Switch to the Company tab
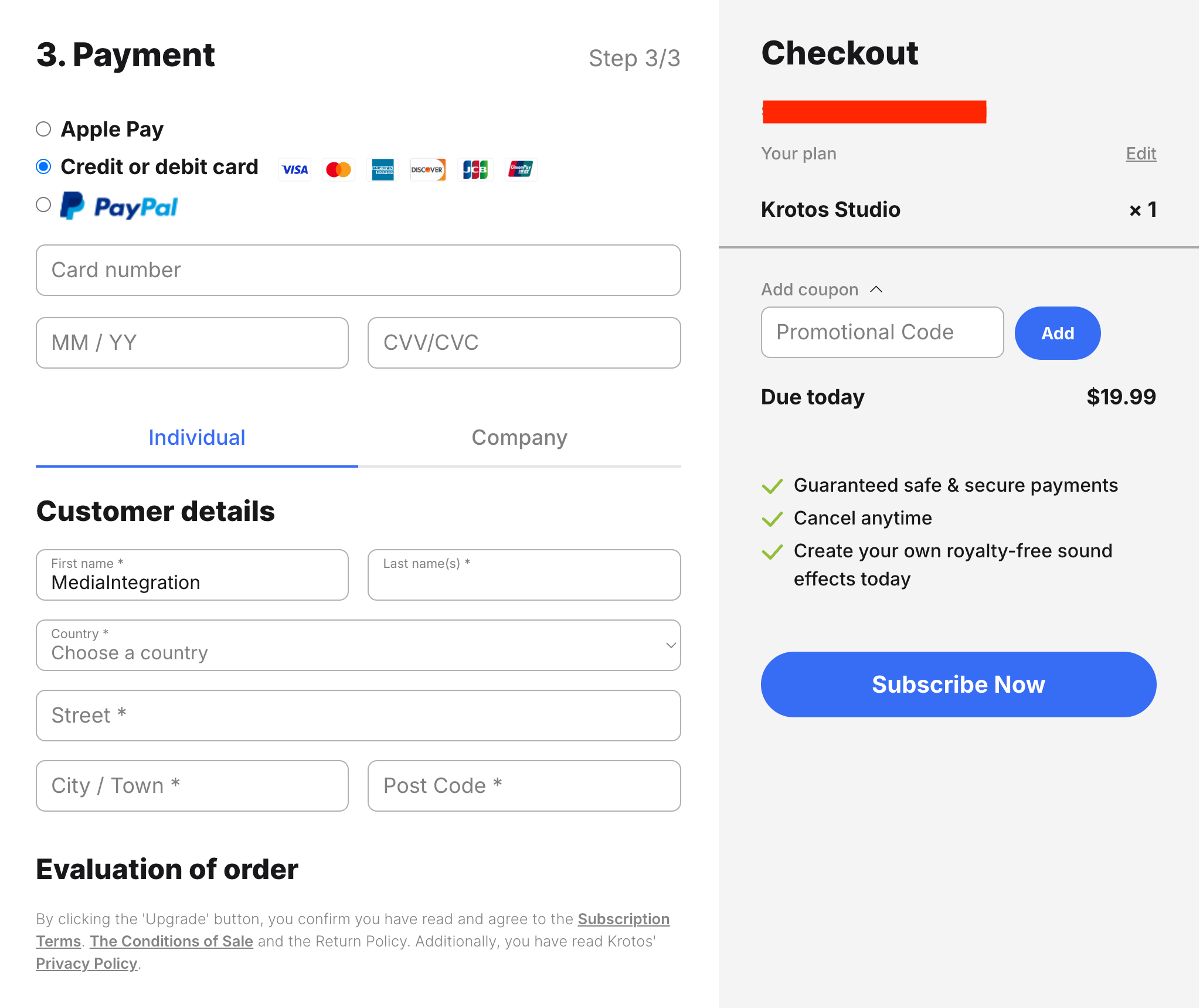 tap(519, 438)
